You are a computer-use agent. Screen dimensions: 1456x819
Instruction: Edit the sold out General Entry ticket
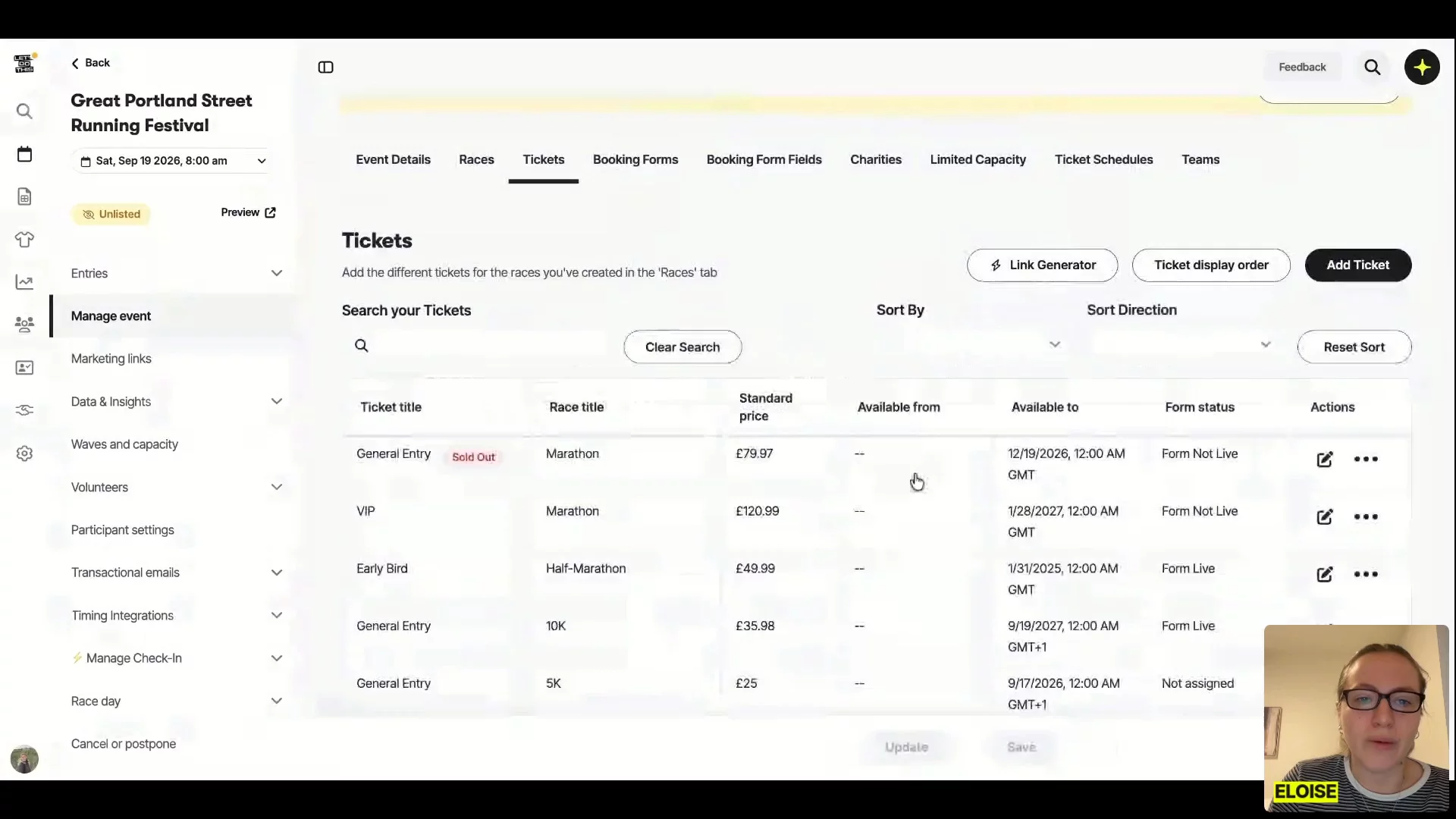pos(1324,460)
